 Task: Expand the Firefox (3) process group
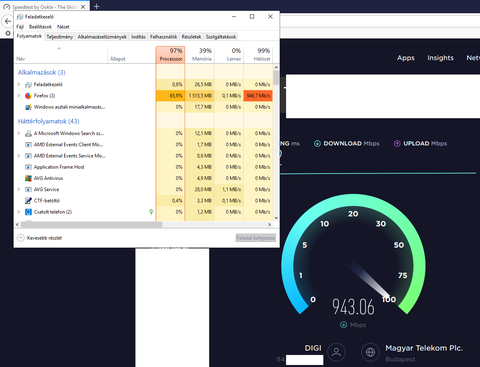pos(19,96)
